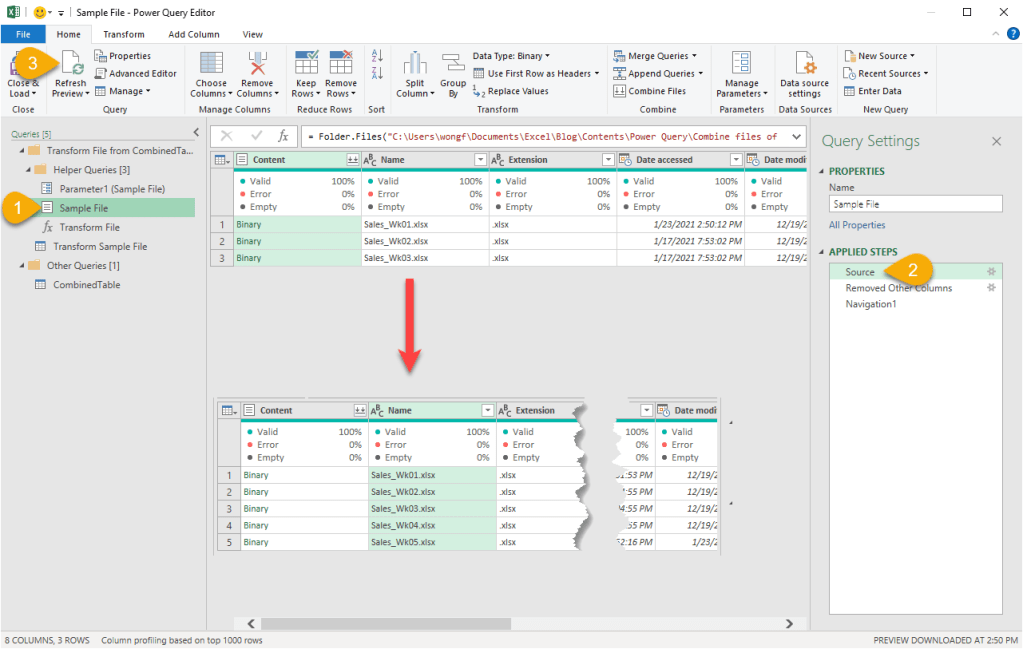The width and height of the screenshot is (1023, 649).
Task: Select the Removed Other Columns step
Action: coord(898,288)
